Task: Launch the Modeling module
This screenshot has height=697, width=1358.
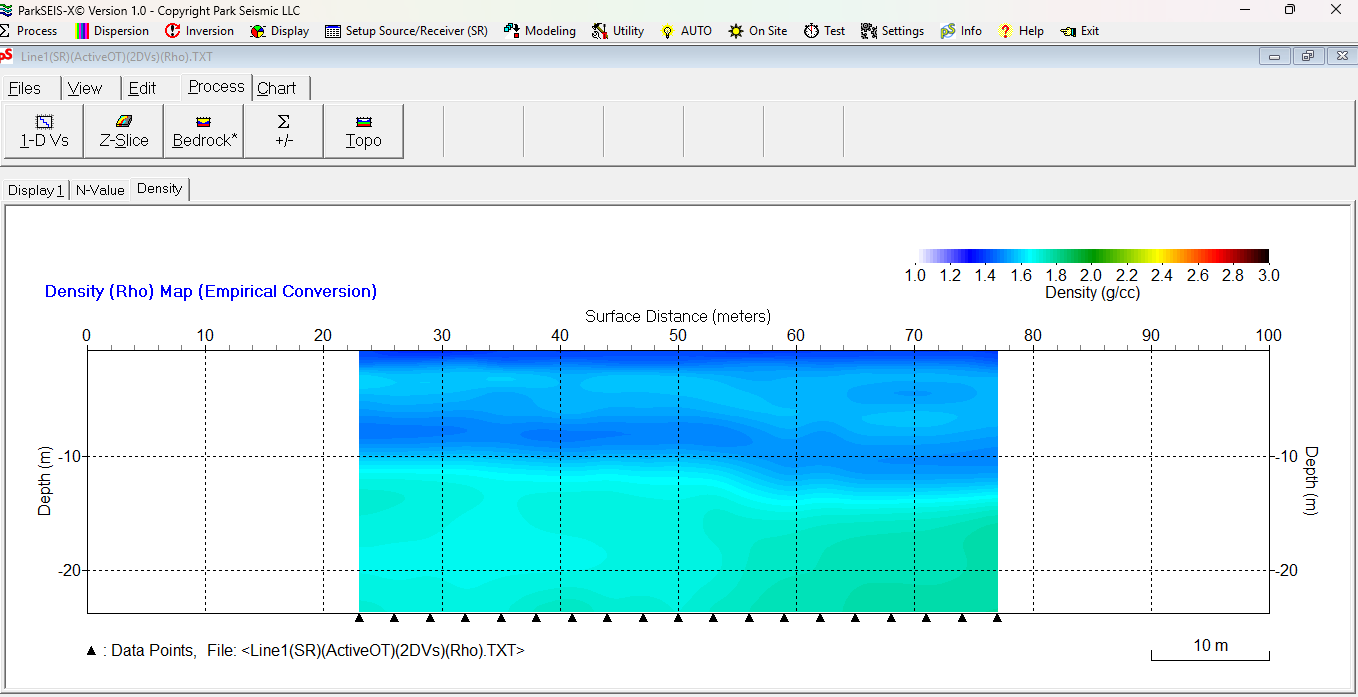Action: pyautogui.click(x=540, y=31)
